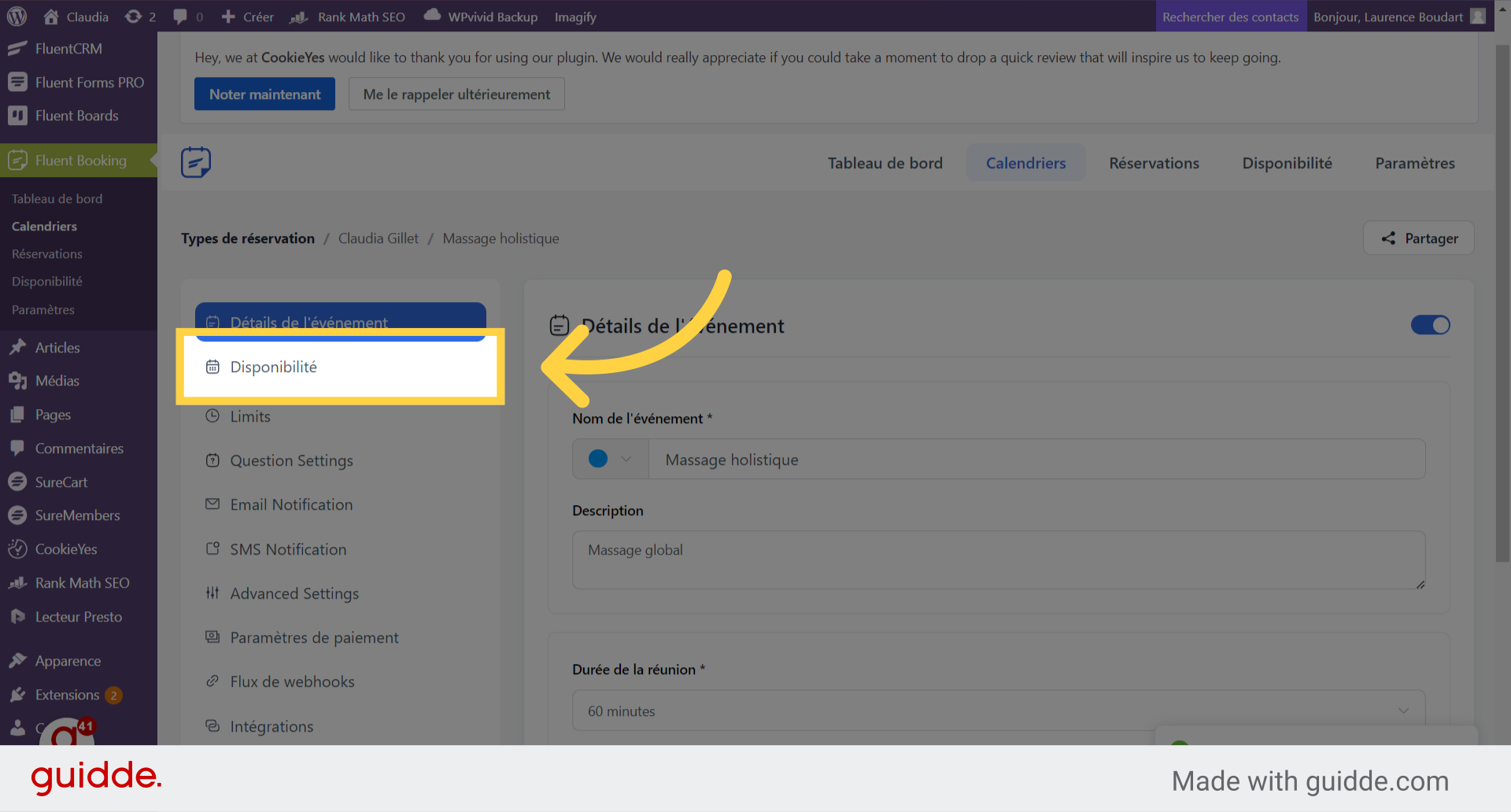
Task: Click the link icon for Flux de webhooks
Action: [x=212, y=681]
